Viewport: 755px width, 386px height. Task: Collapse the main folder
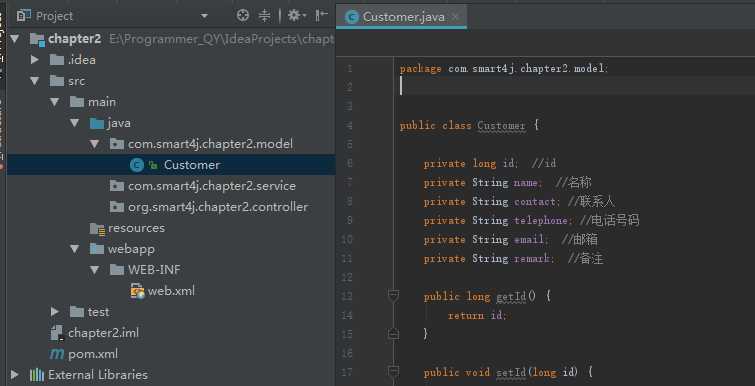[54, 102]
